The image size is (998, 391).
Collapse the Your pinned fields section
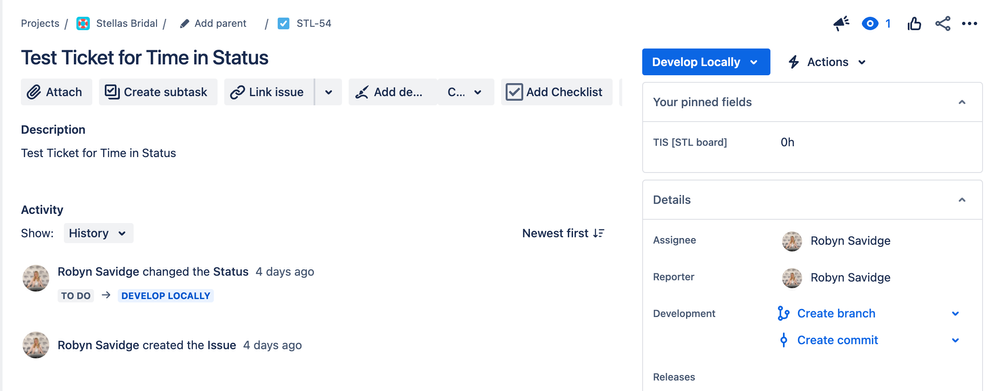click(x=962, y=102)
